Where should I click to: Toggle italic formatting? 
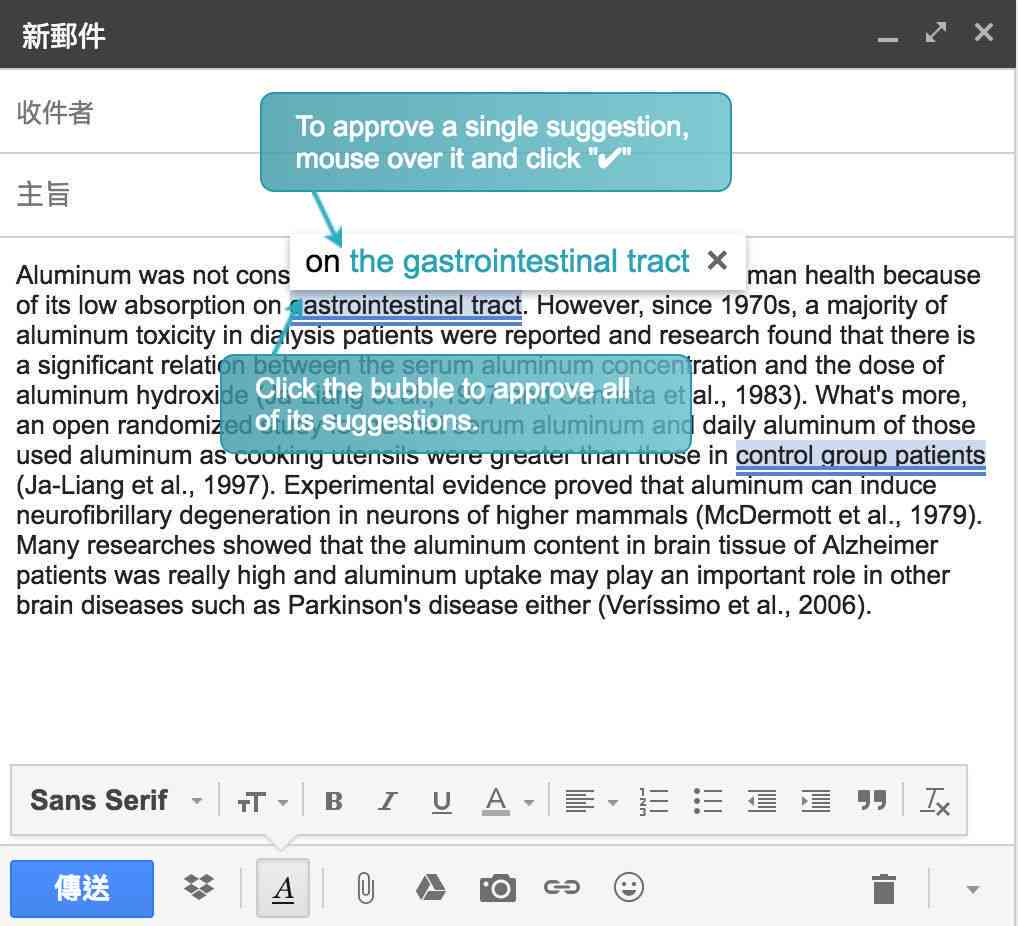tap(388, 801)
